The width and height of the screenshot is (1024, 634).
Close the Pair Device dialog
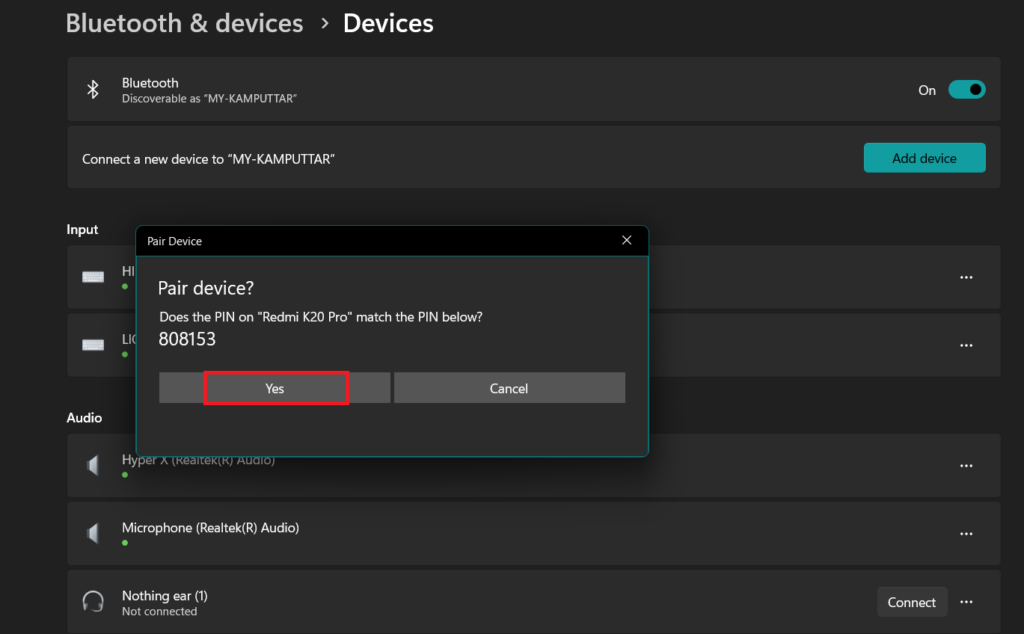coord(627,240)
